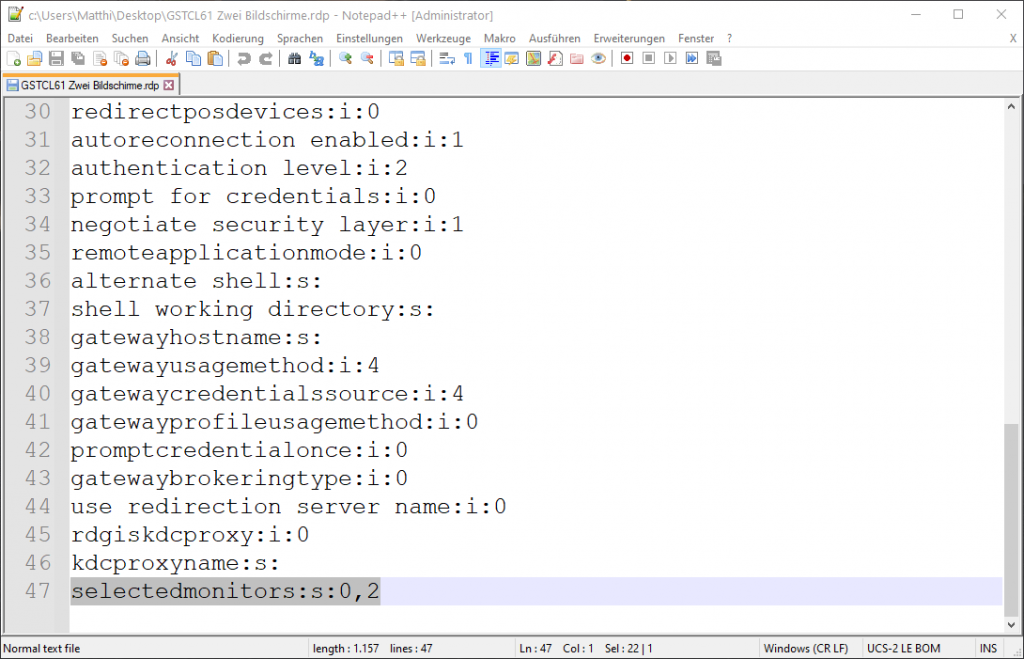Image resolution: width=1024 pixels, height=659 pixels.
Task: Save current recorded macro icon
Action: tap(714, 59)
